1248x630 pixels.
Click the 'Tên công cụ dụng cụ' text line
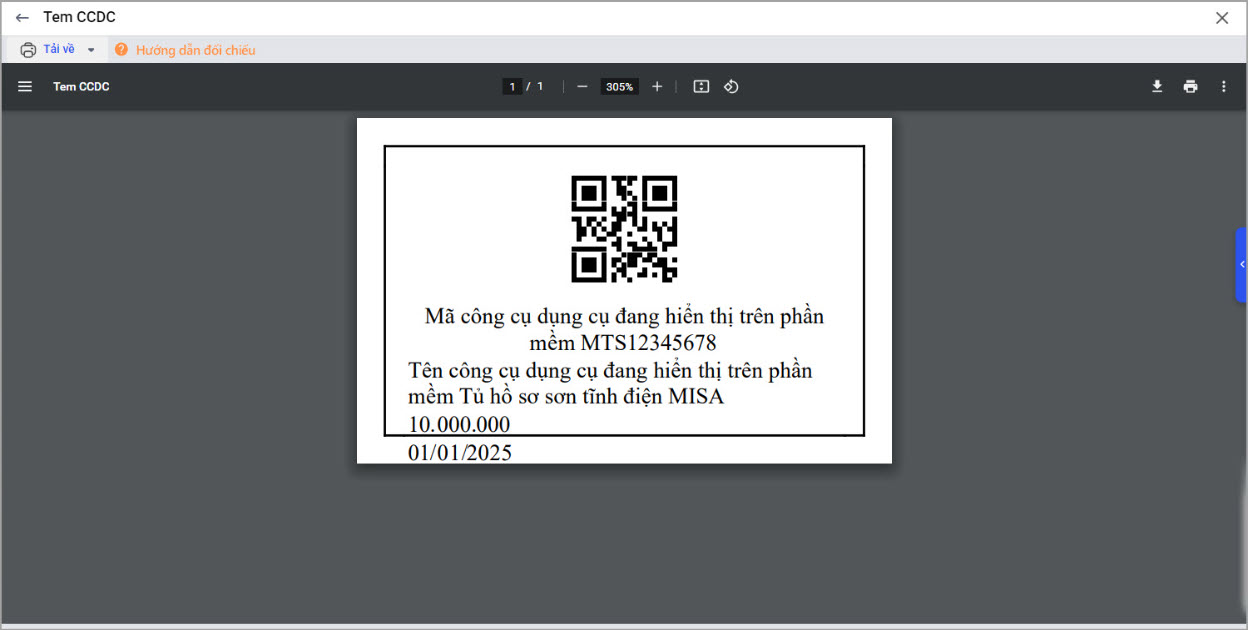610,371
